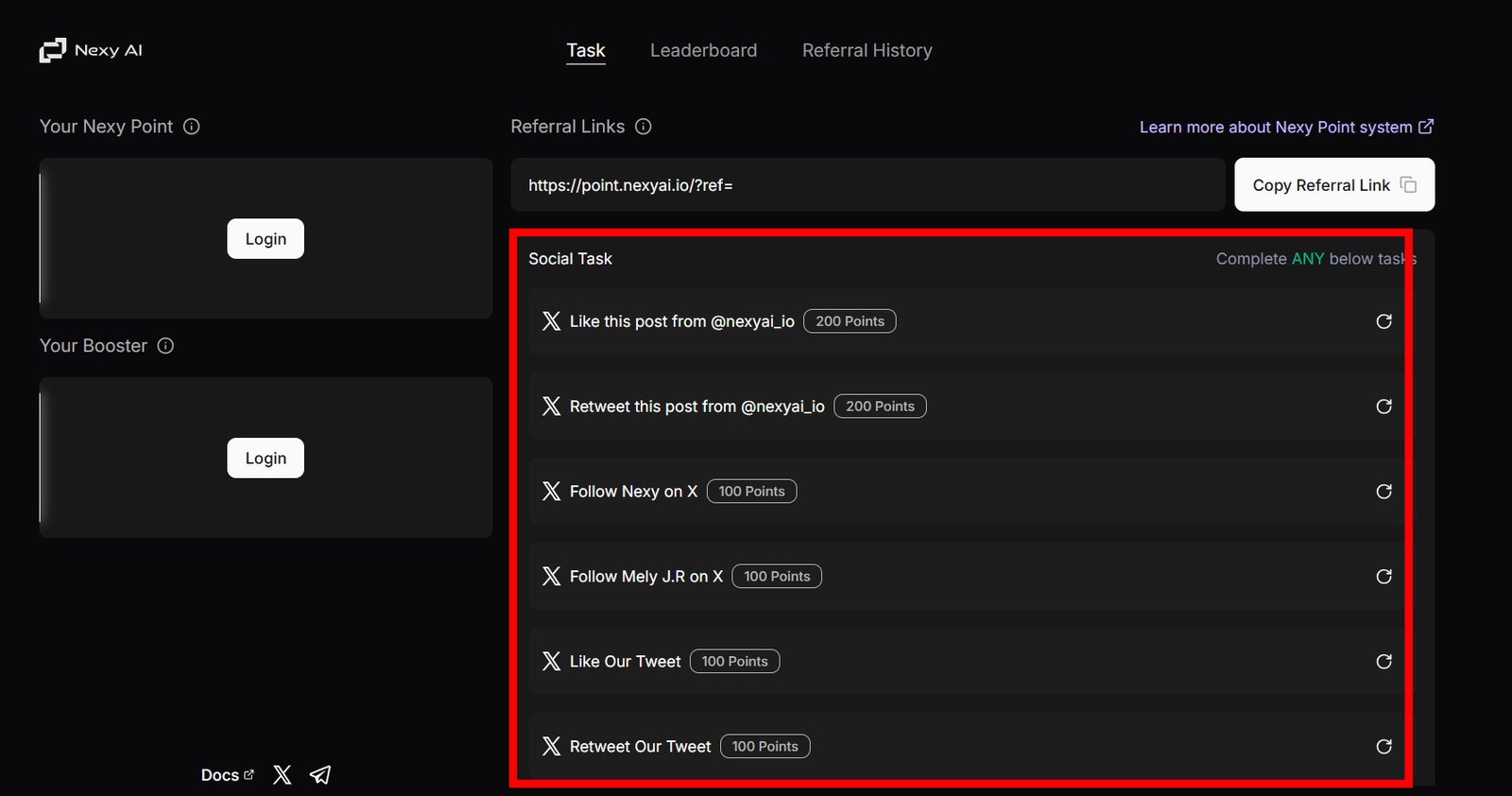This screenshot has width=1512, height=796.
Task: Refresh the Follow Mely J.R task
Action: (1383, 577)
